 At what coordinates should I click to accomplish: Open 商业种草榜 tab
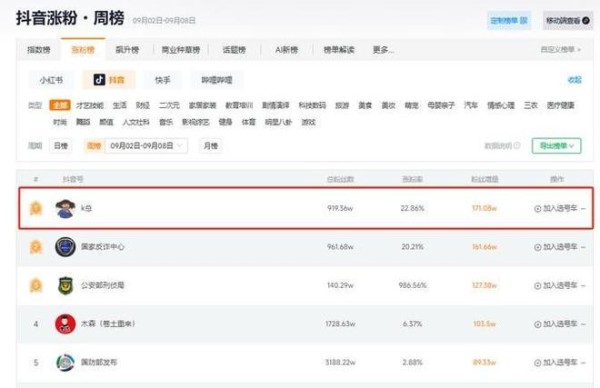pyautogui.click(x=181, y=50)
